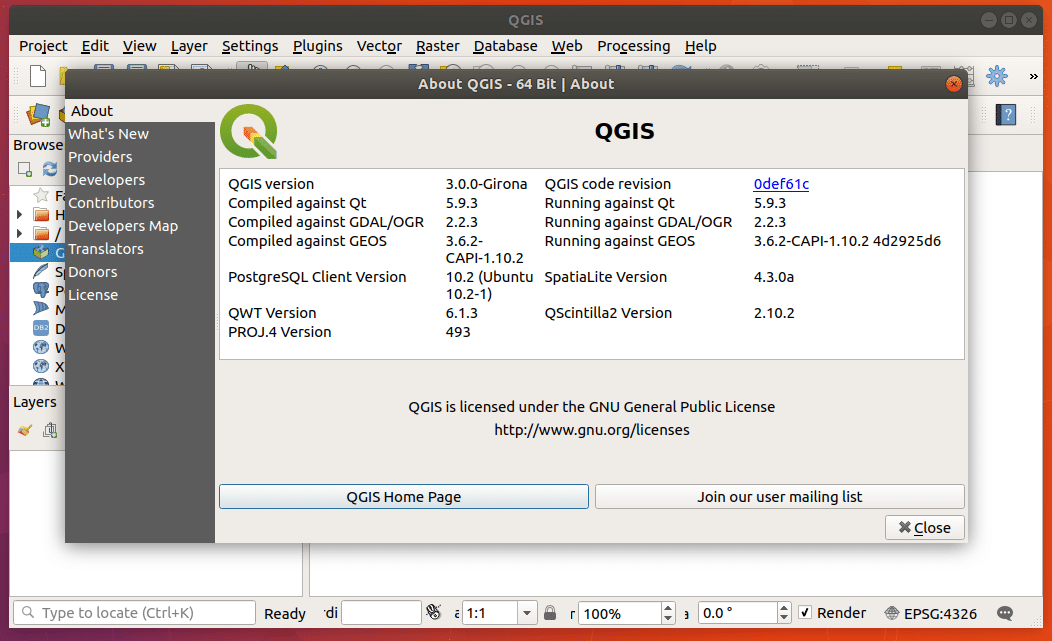Image resolution: width=1052 pixels, height=641 pixels.
Task: Switch to the Developers Map tab
Action: pos(140,226)
